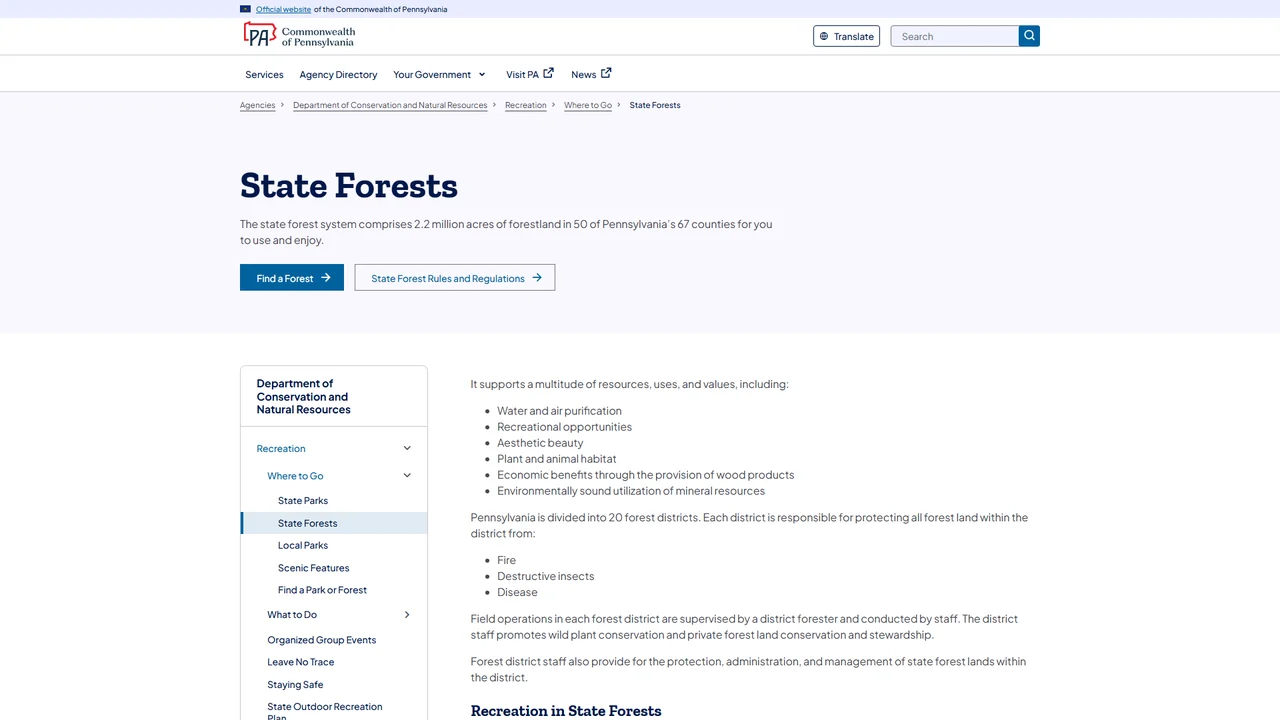Click the News navigation link
Screen dimensions: 1280x720
tap(583, 74)
